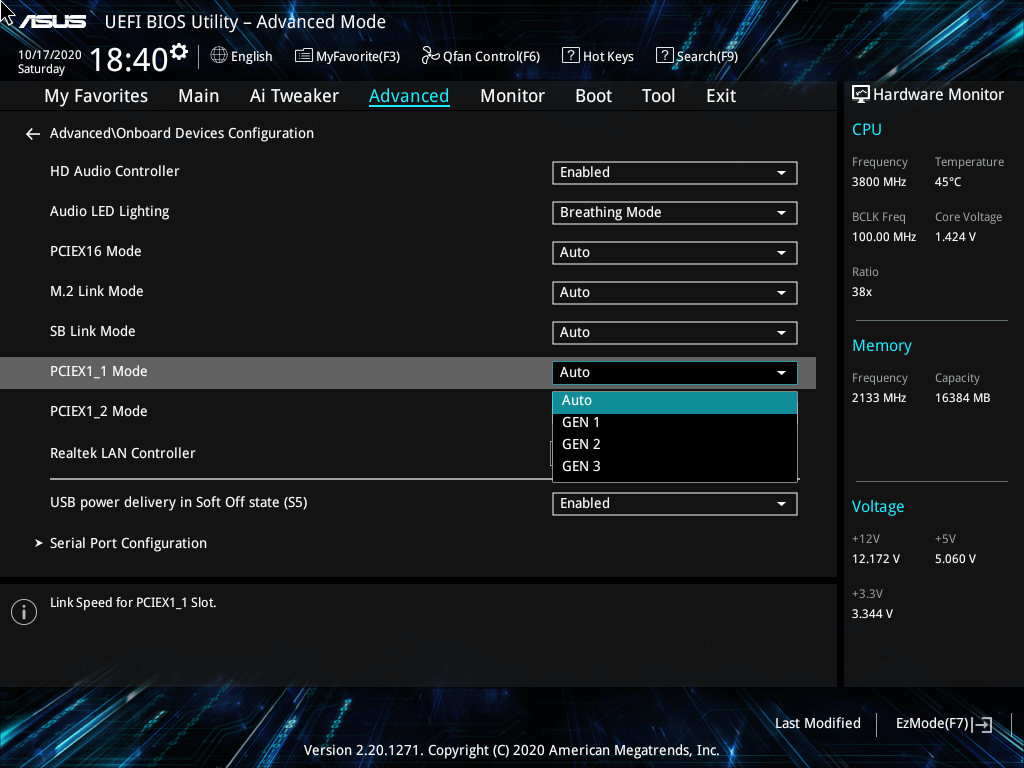Click the memory capacity 16384 MB
The width and height of the screenshot is (1024, 768).
point(963,398)
